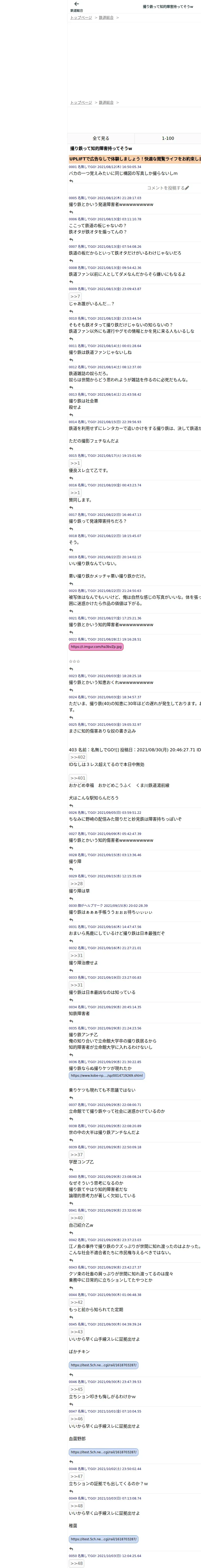The height and width of the screenshot is (1568, 201).
Task: Reply to post 0013 with its arrow icon
Action: (x=71, y=415)
